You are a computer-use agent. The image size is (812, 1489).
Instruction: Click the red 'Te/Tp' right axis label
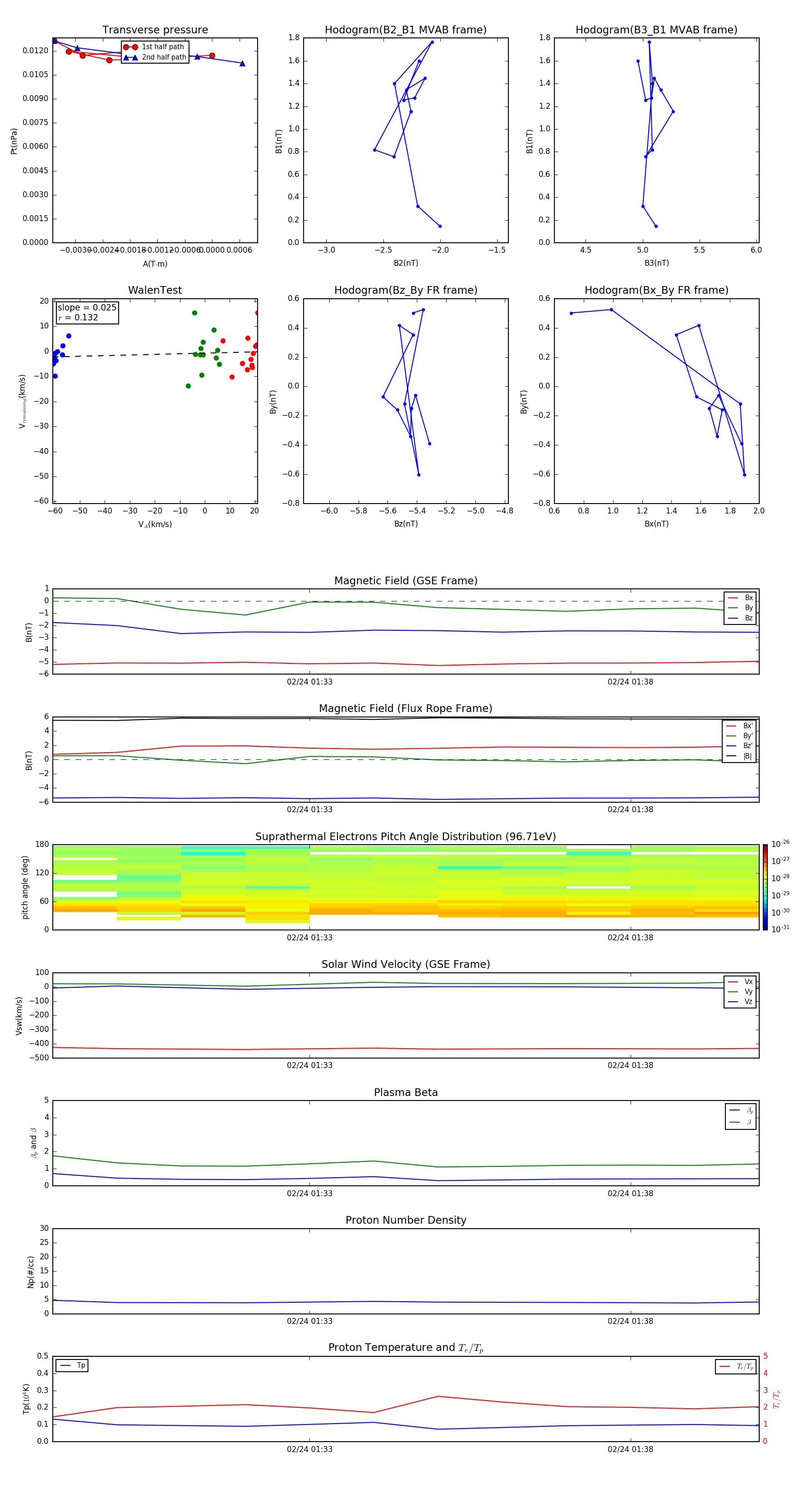pyautogui.click(x=776, y=1399)
